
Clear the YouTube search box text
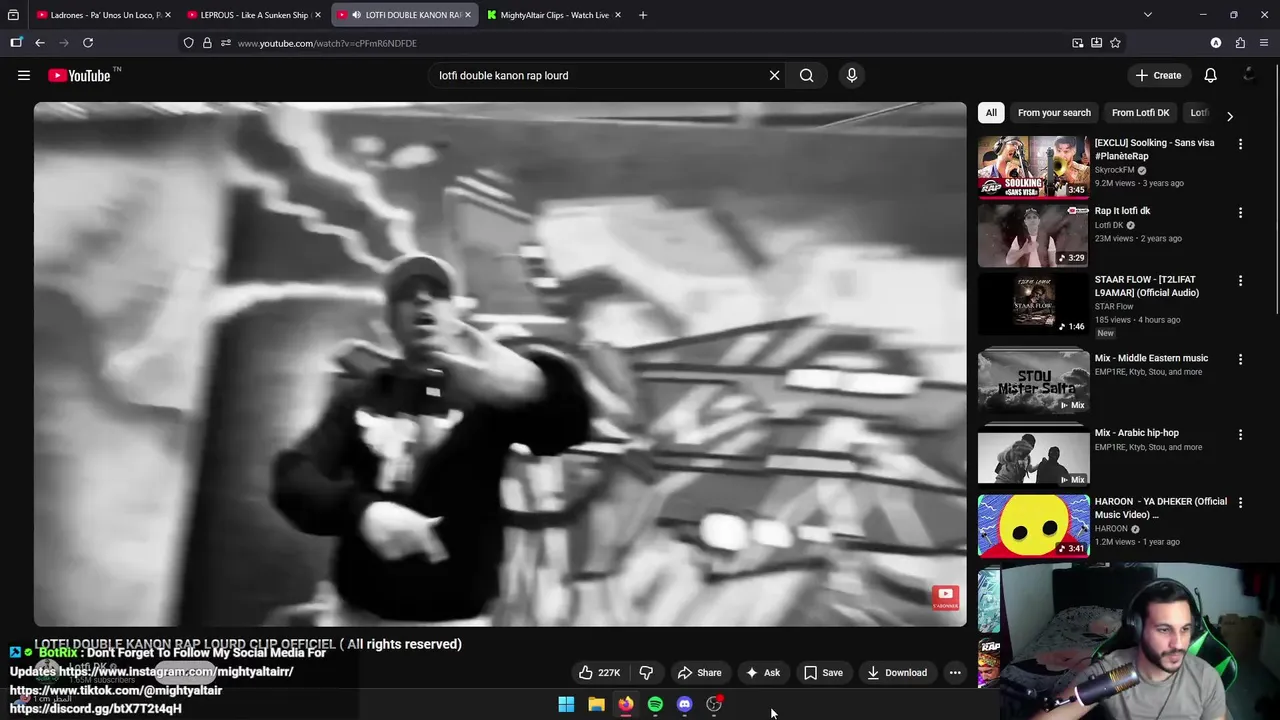pos(774,75)
